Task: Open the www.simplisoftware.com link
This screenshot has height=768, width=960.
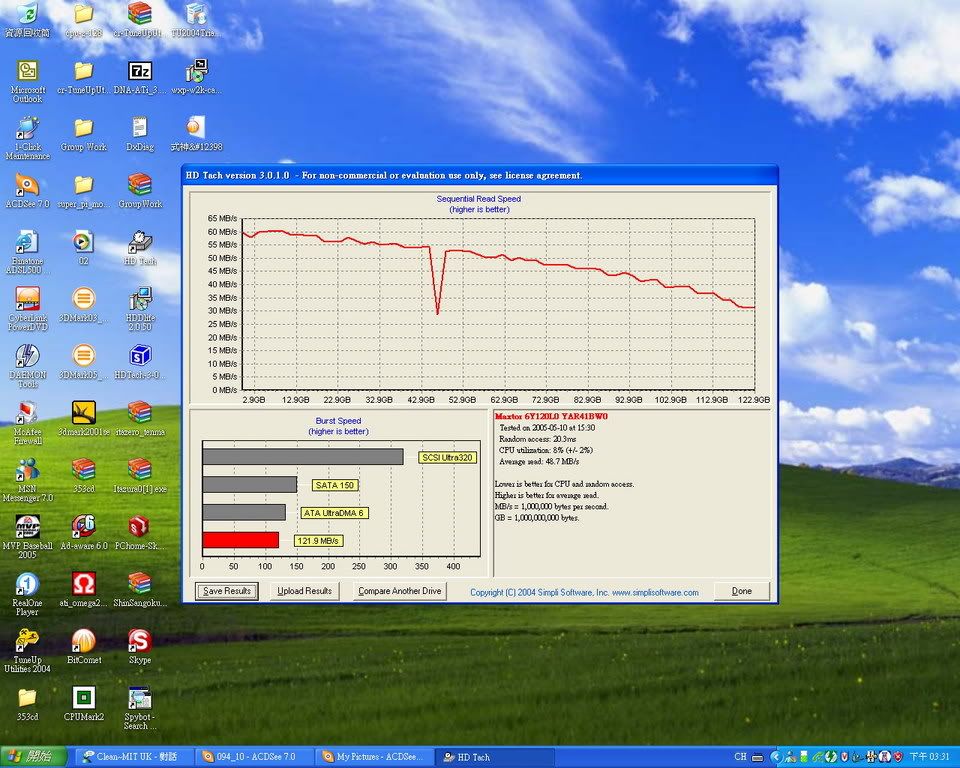Action: pos(655,592)
